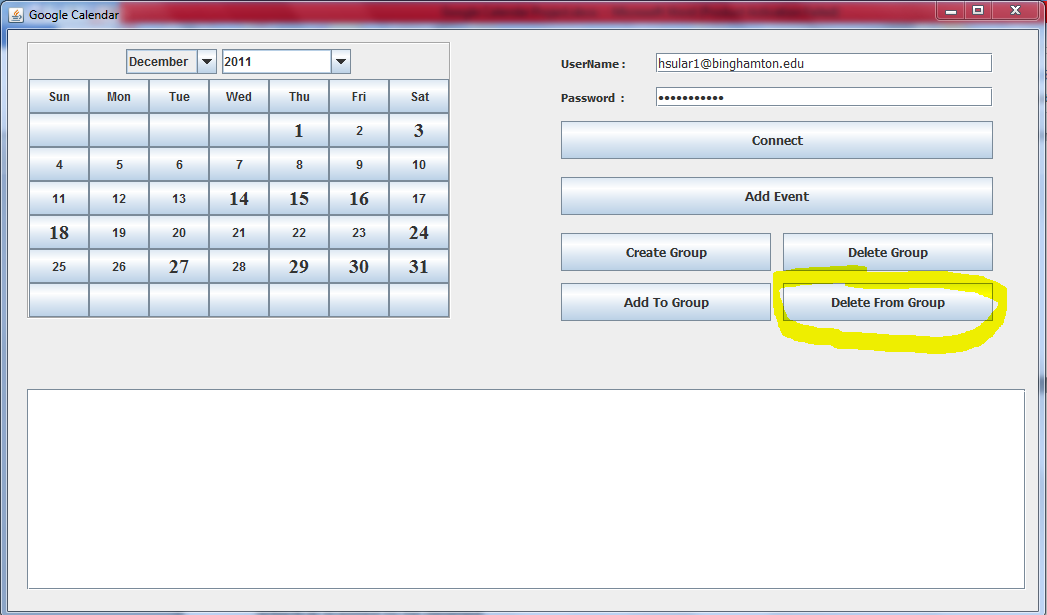
Task: Select December 1 on the calendar
Action: [299, 131]
